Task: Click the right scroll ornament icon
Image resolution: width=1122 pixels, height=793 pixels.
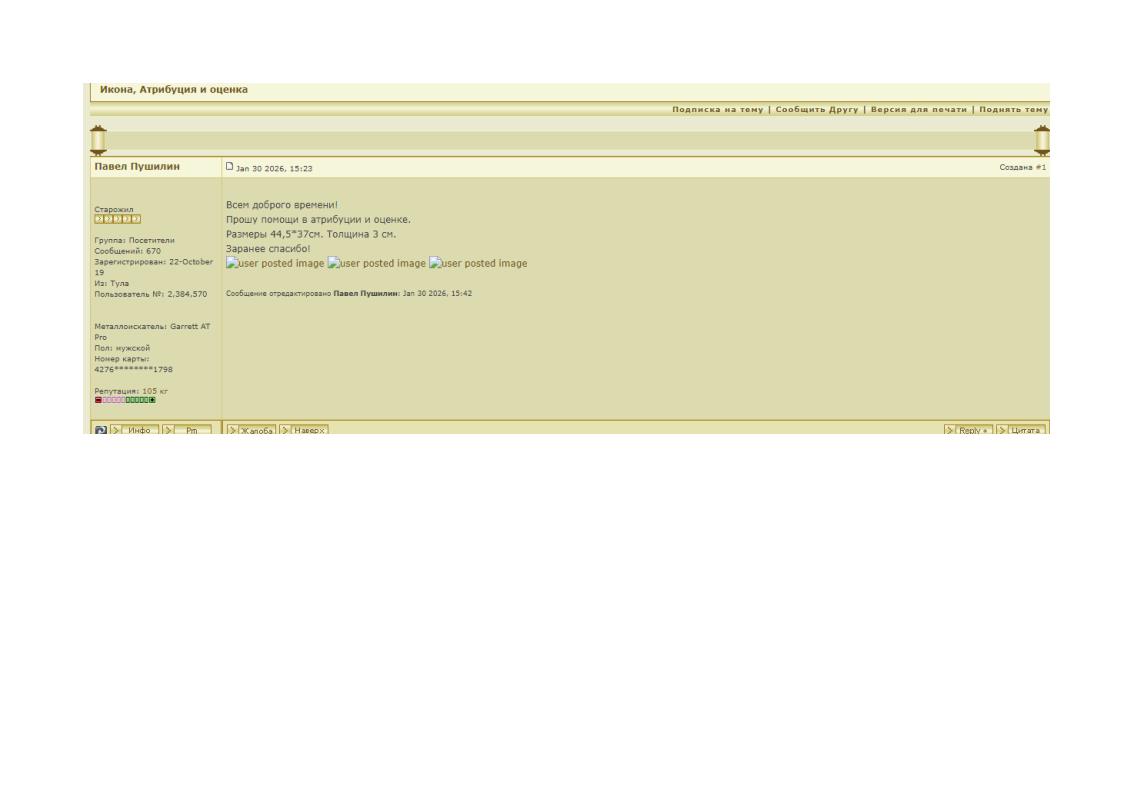Action: (x=1042, y=141)
